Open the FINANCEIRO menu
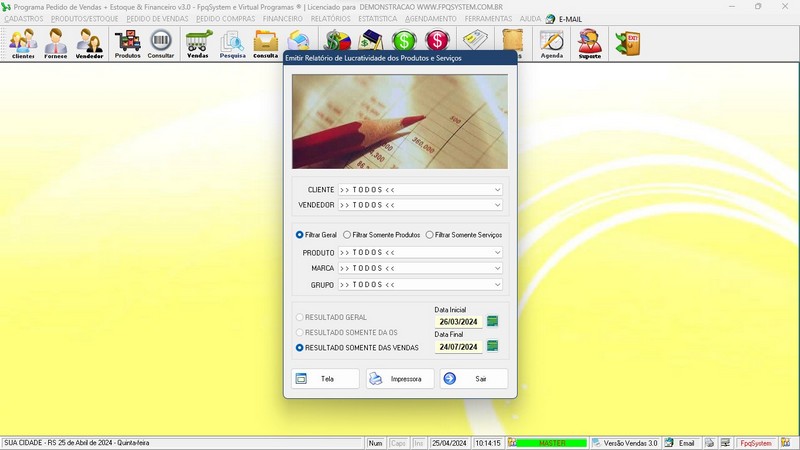Image resolution: width=800 pixels, height=450 pixels. click(283, 19)
